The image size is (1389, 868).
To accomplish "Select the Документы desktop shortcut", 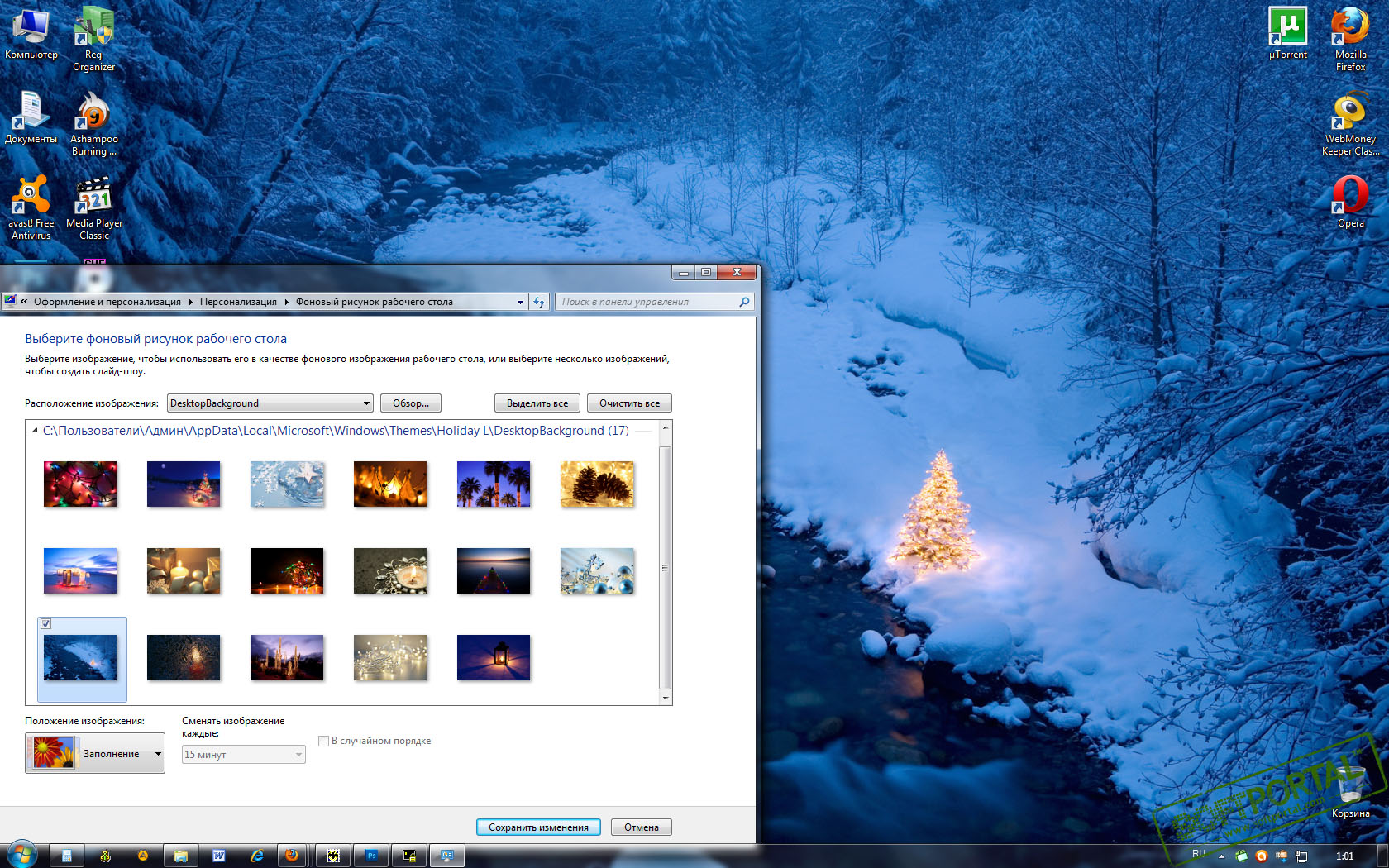I will pos(31,117).
